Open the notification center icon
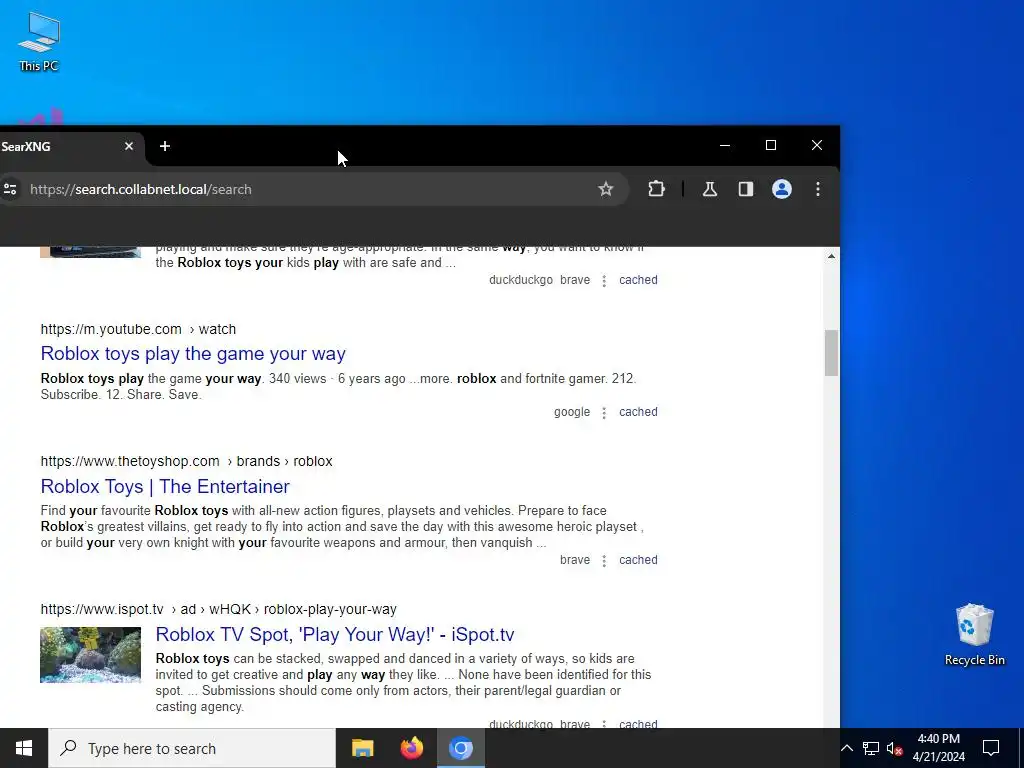The height and width of the screenshot is (768, 1024). 991,748
